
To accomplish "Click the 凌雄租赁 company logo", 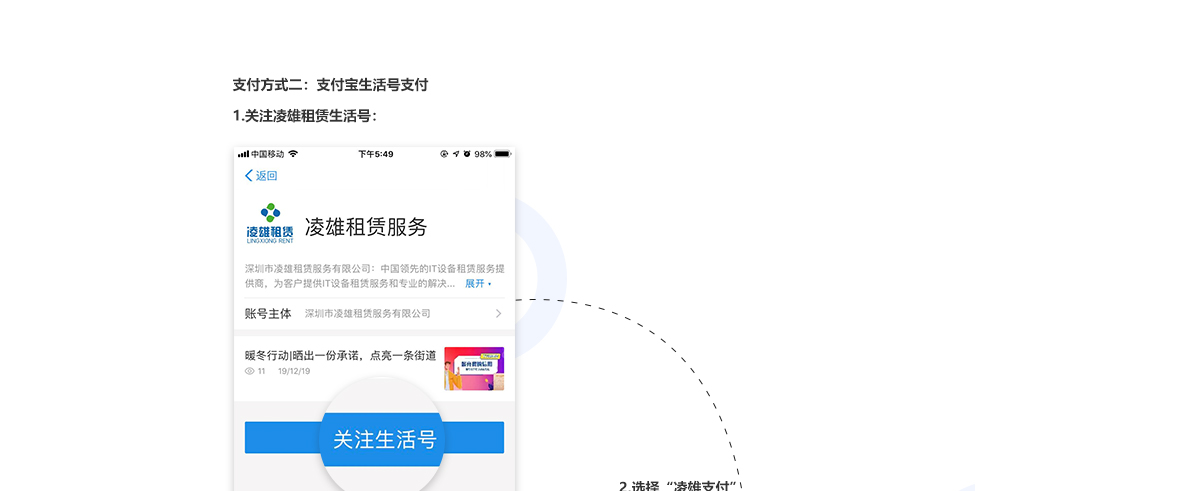I will [x=270, y=224].
